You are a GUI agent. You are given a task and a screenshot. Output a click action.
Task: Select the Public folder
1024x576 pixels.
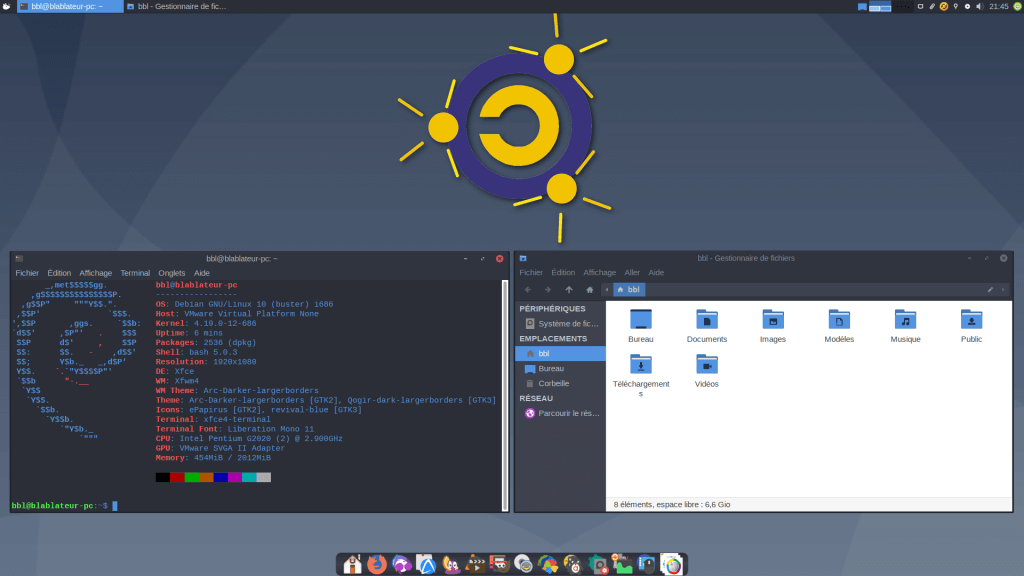[971, 326]
